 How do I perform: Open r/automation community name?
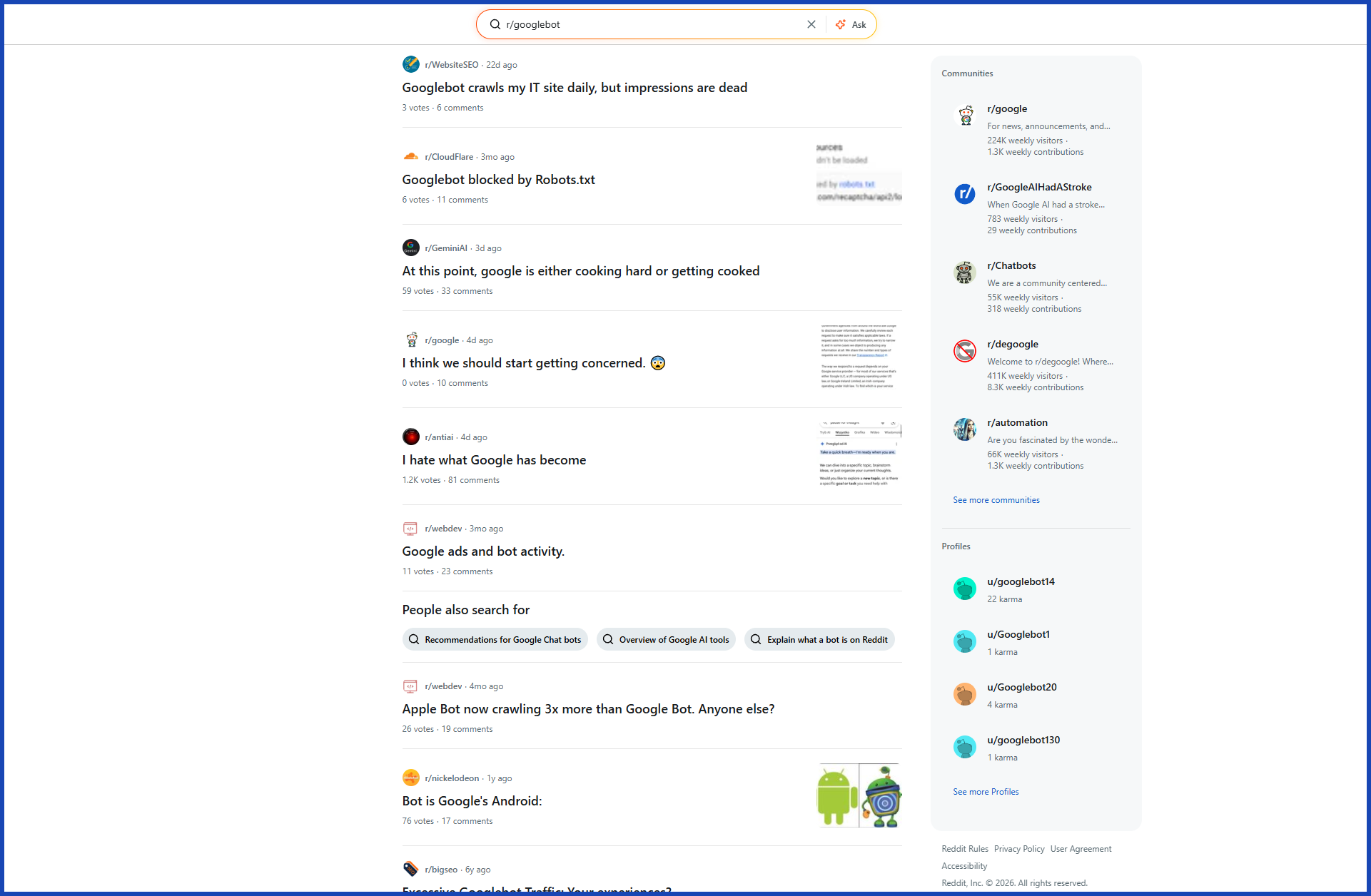tap(1017, 422)
